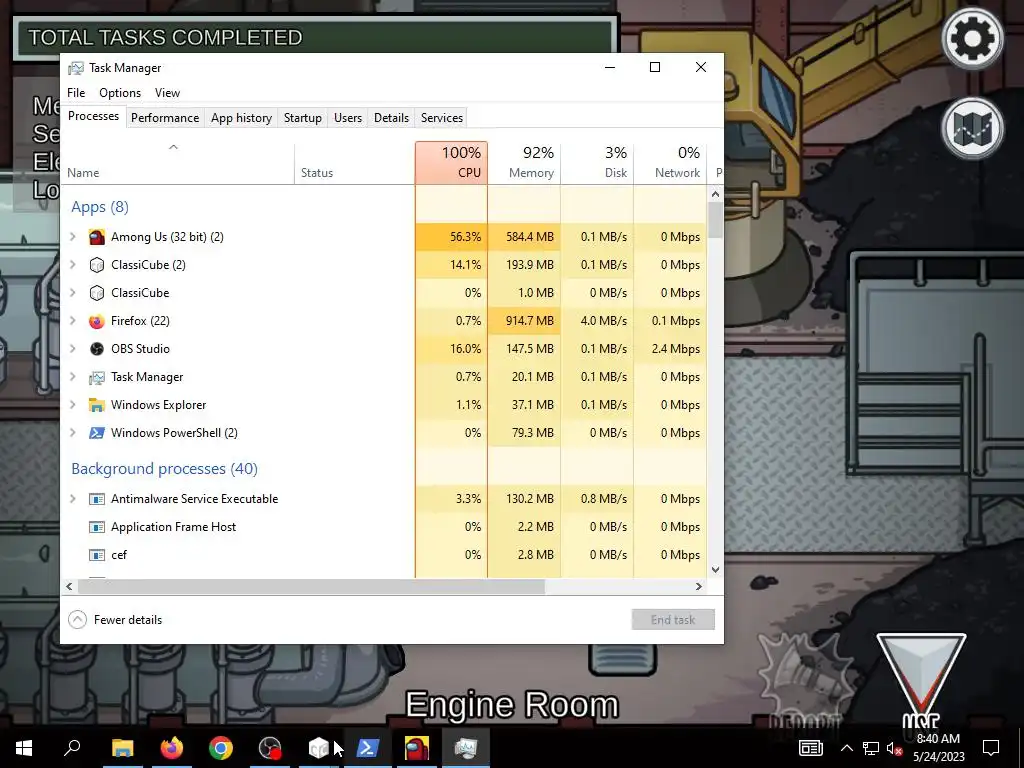Image resolution: width=1024 pixels, height=768 pixels.
Task: Switch to PowerShell on the taskbar
Action: (x=368, y=748)
